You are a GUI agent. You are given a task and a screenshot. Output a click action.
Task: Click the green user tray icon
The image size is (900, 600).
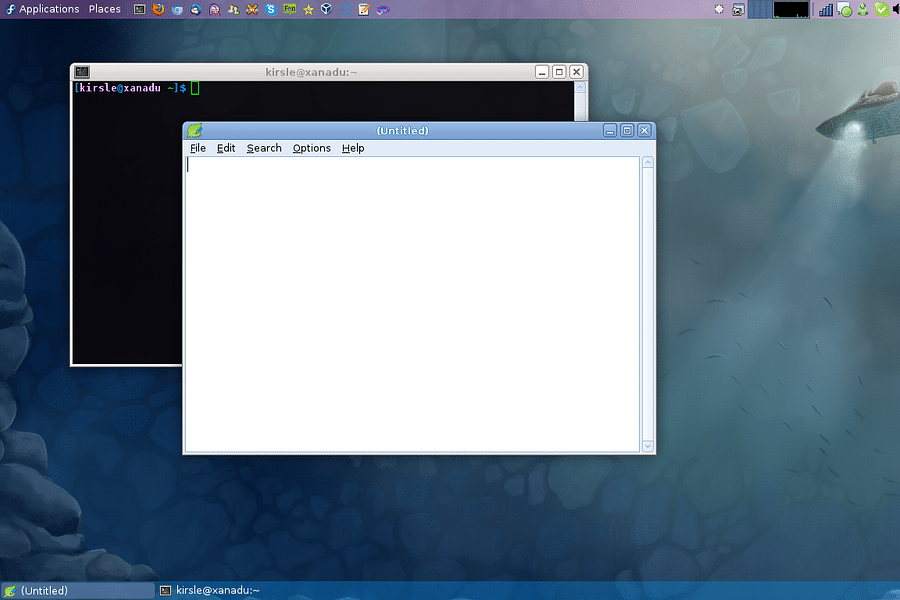(863, 9)
